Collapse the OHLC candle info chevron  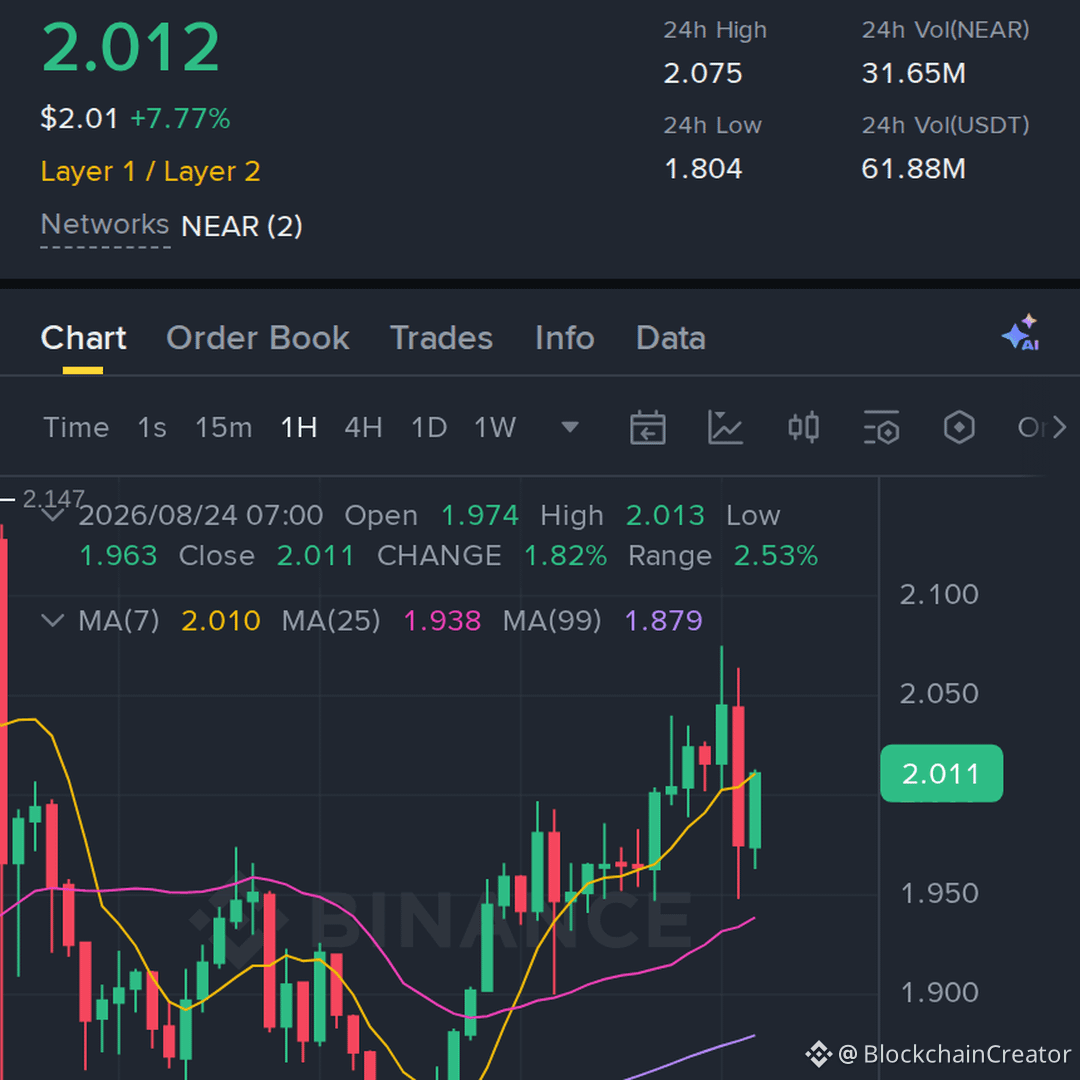coord(53,515)
